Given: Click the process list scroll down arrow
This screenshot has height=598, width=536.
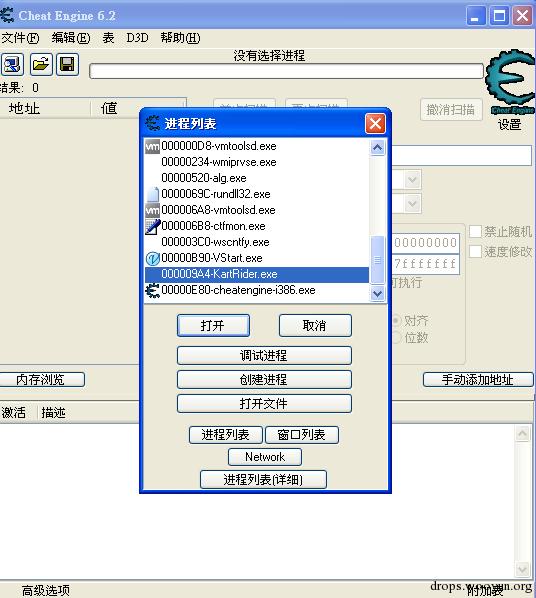Looking at the screenshot, I should point(377,294).
